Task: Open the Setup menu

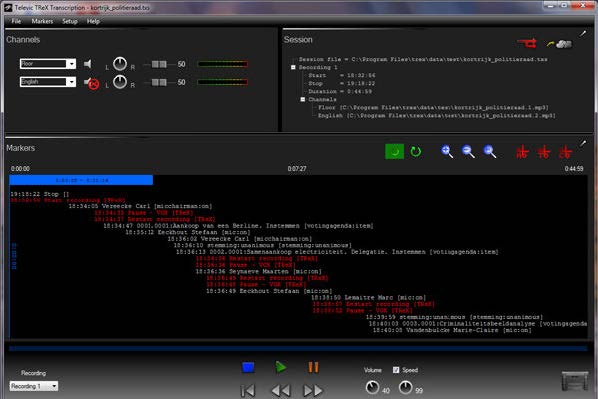Action: (x=70, y=21)
